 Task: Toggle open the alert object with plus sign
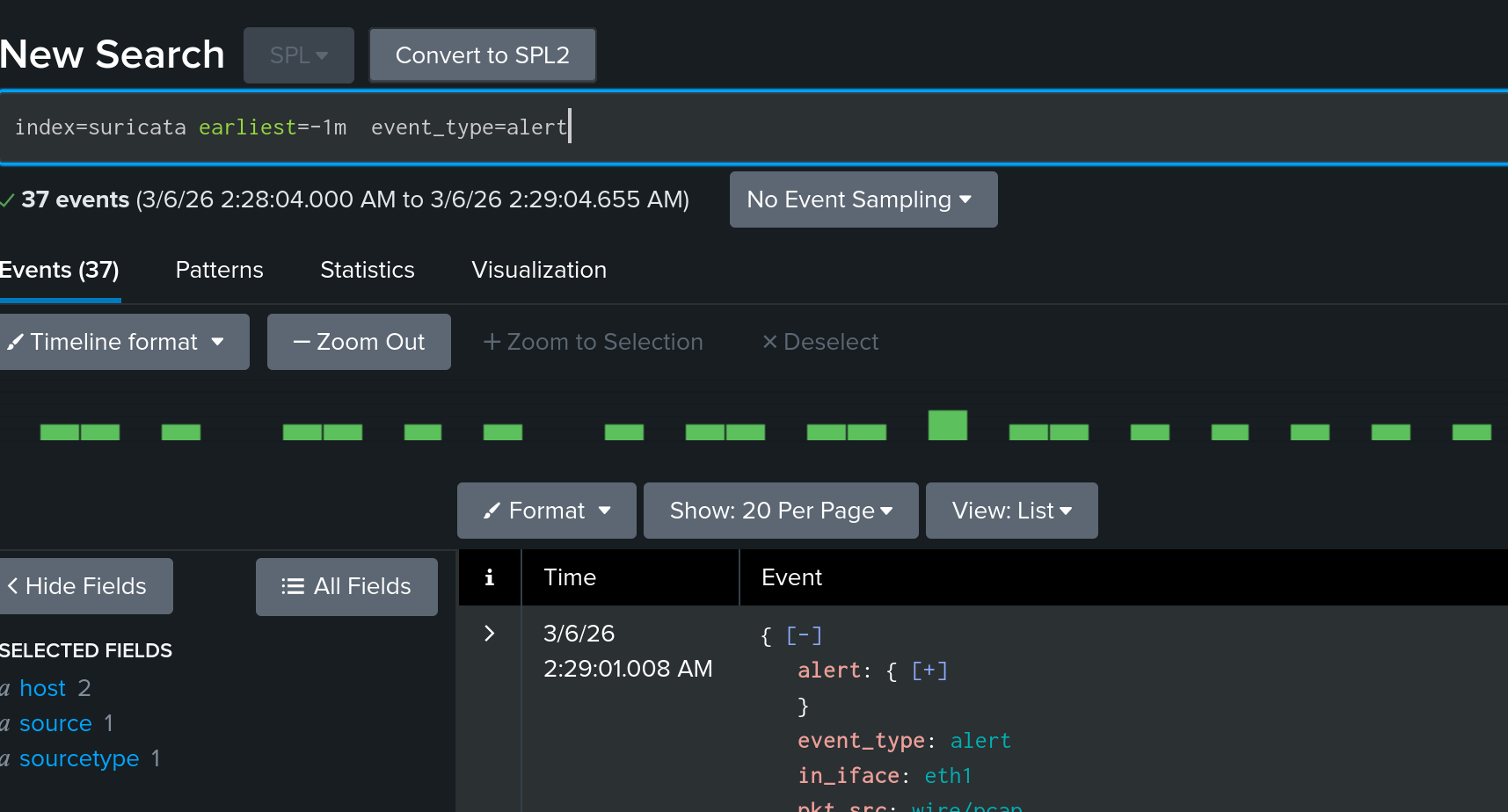tap(929, 670)
